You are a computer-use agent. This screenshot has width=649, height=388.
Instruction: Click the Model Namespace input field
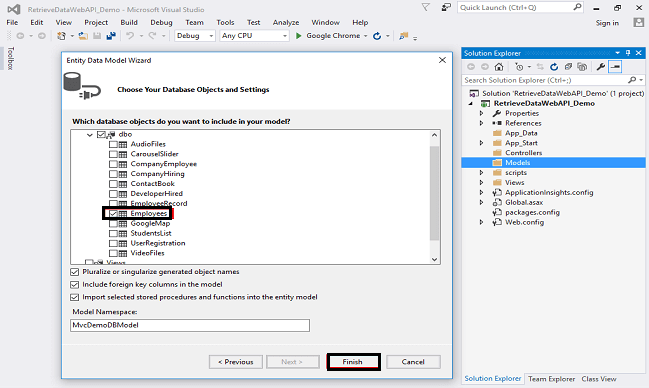[x=190, y=325]
